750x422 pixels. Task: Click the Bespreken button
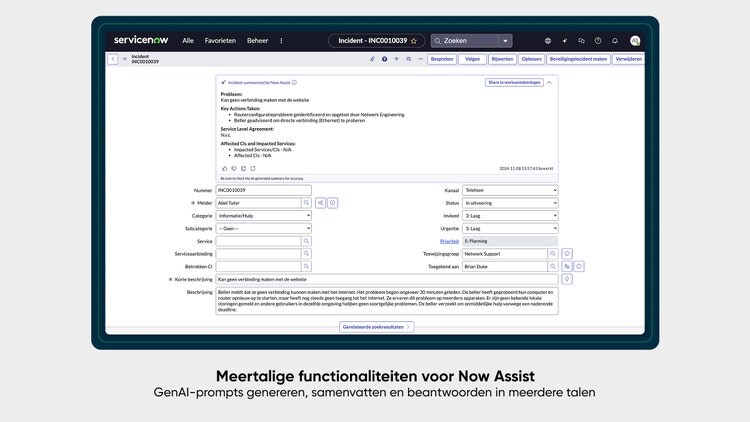tap(441, 59)
